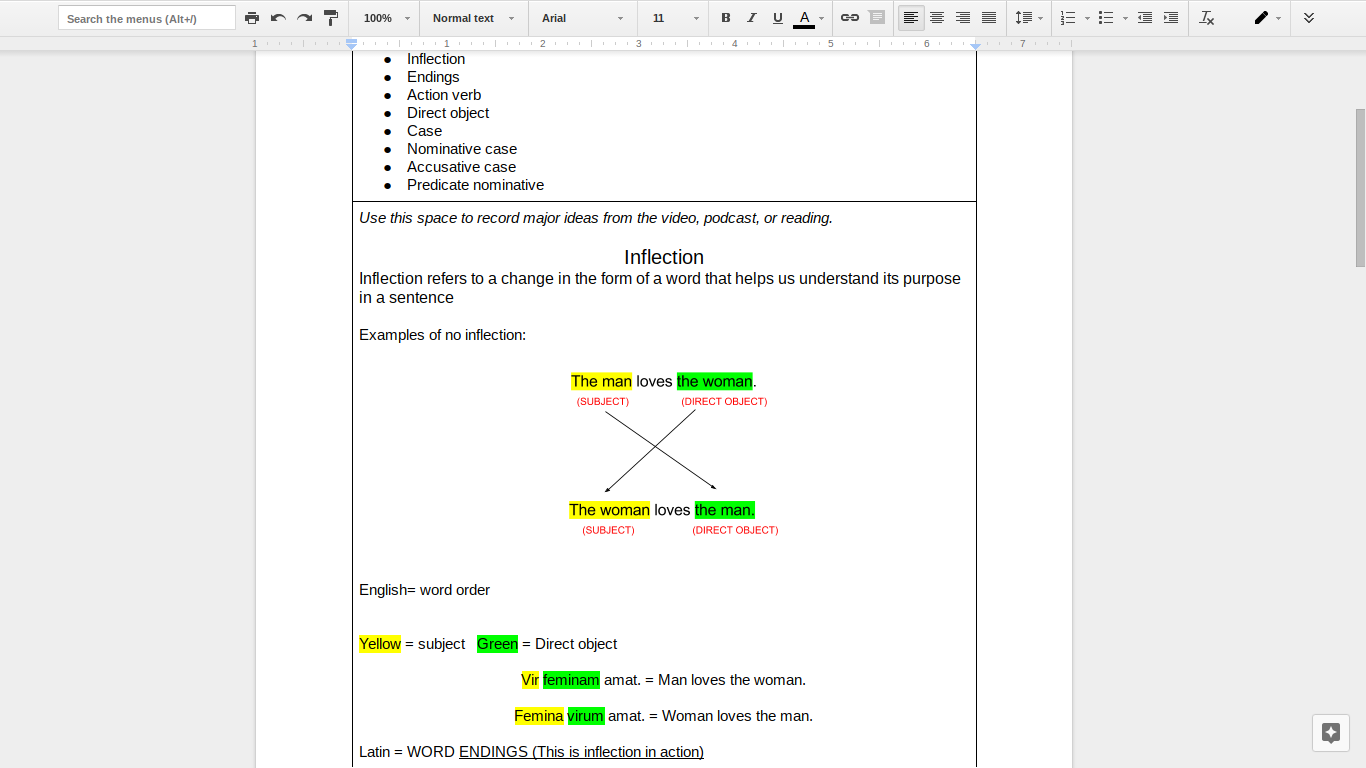
Task: Increase indent of the paragraph
Action: point(1171,18)
